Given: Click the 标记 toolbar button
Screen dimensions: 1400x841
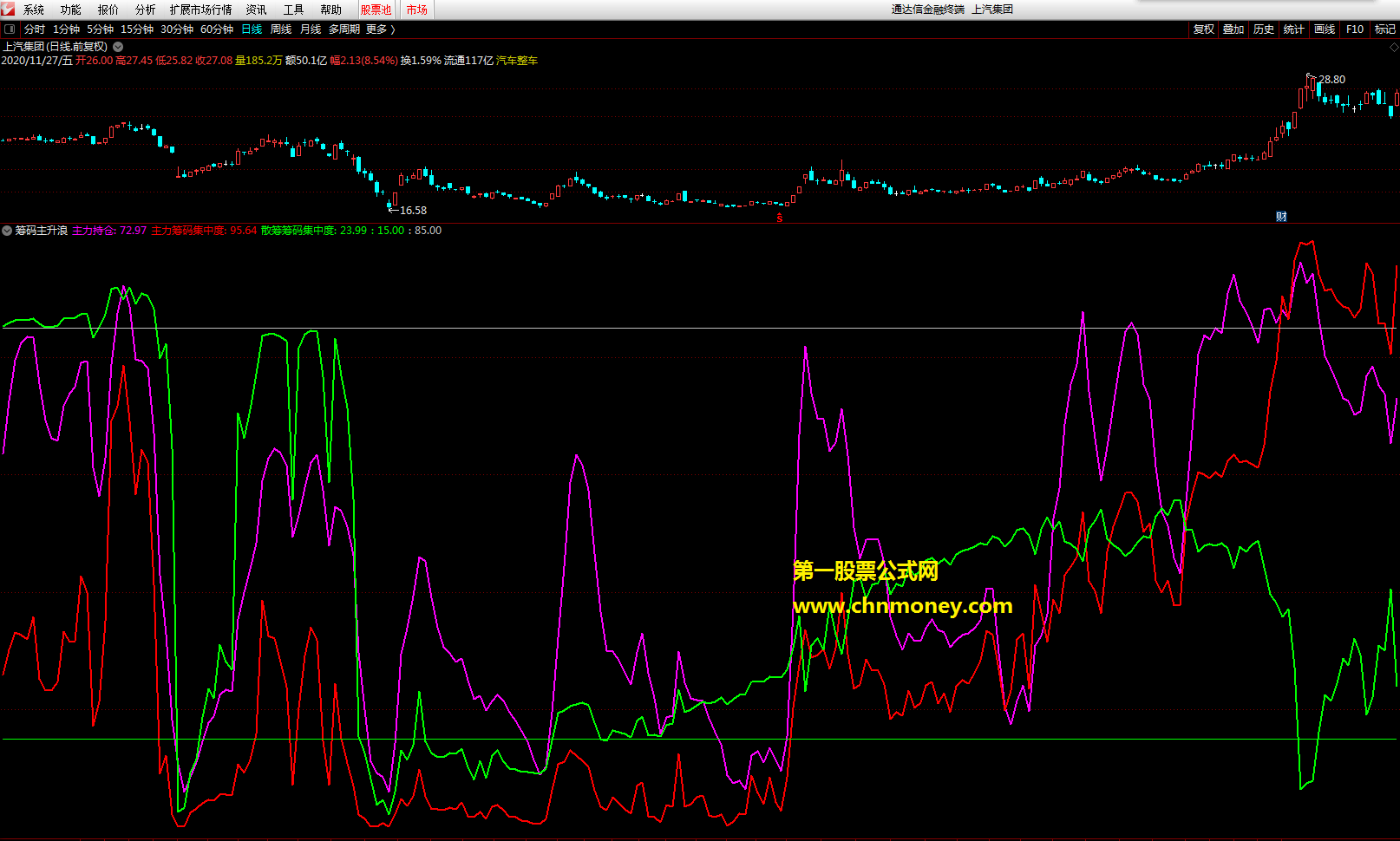Looking at the screenshot, I should (1385, 29).
